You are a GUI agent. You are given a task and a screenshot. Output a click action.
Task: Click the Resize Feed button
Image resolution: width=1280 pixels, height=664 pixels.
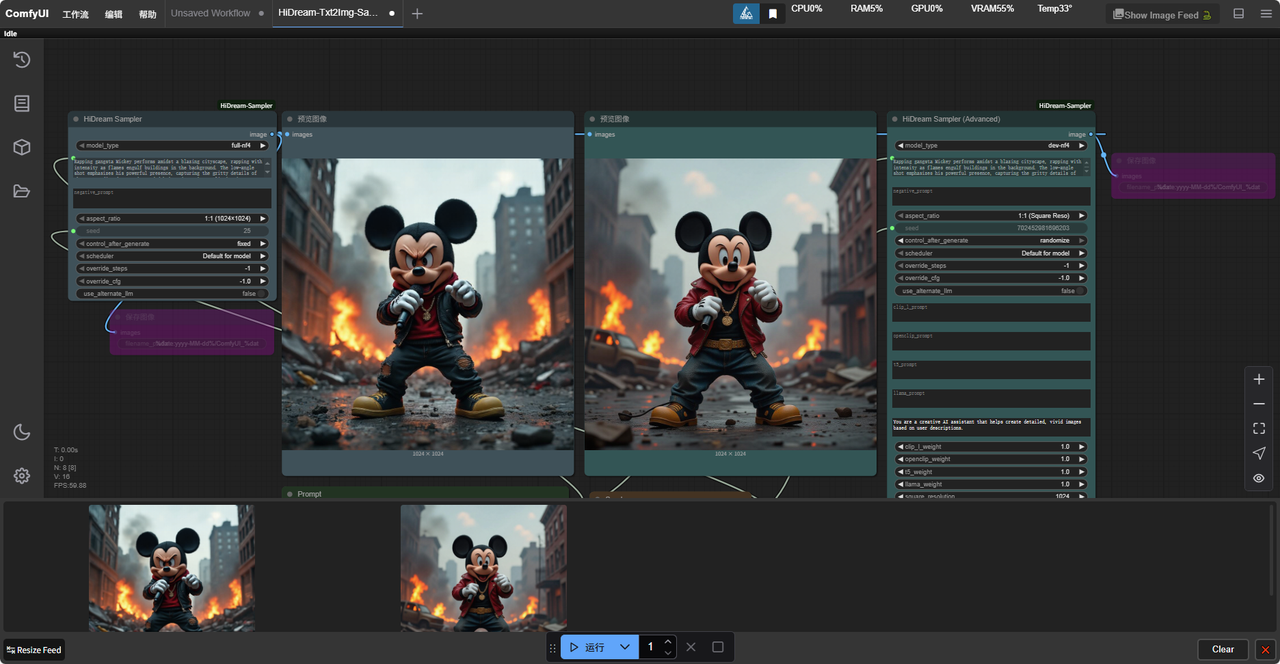[34, 650]
